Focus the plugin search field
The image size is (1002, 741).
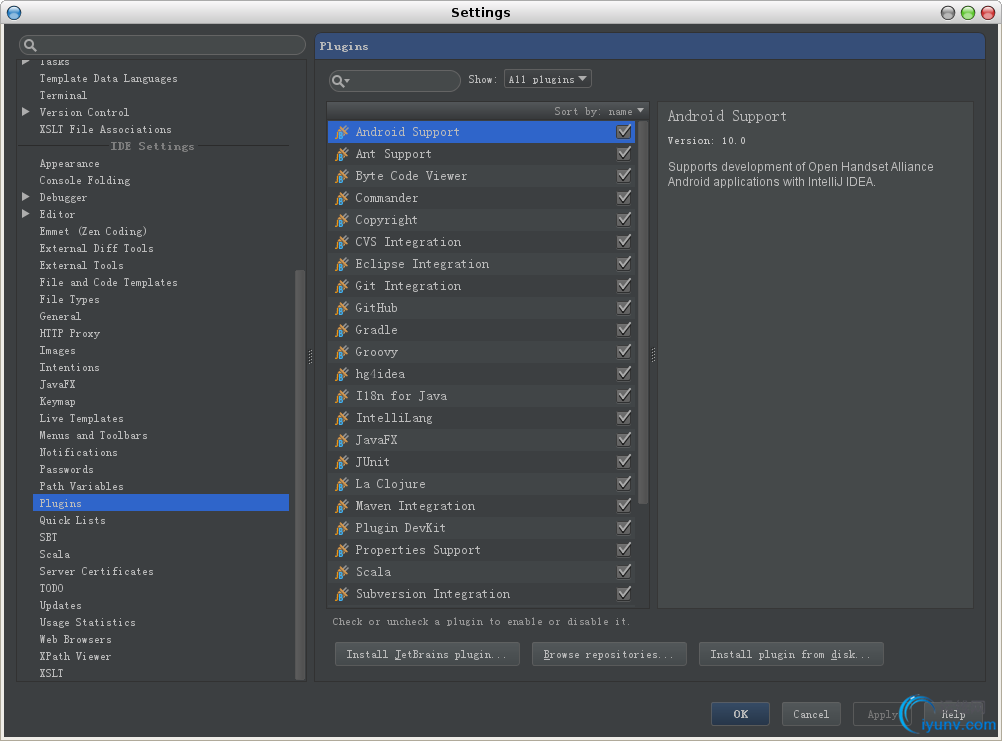pyautogui.click(x=394, y=80)
